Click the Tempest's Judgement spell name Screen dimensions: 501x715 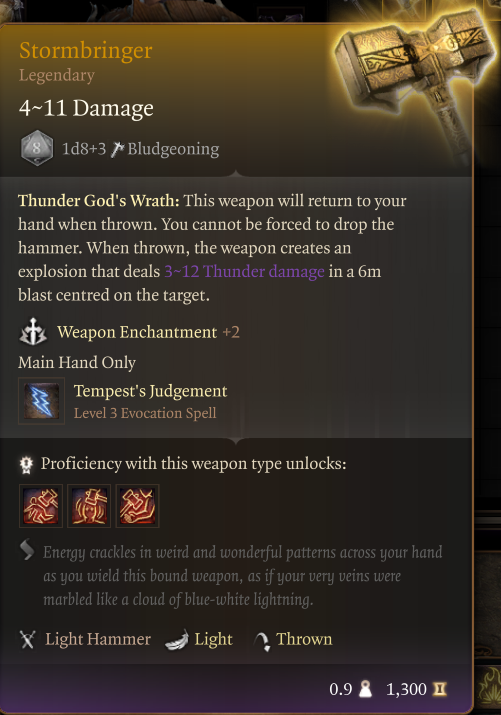click(150, 391)
